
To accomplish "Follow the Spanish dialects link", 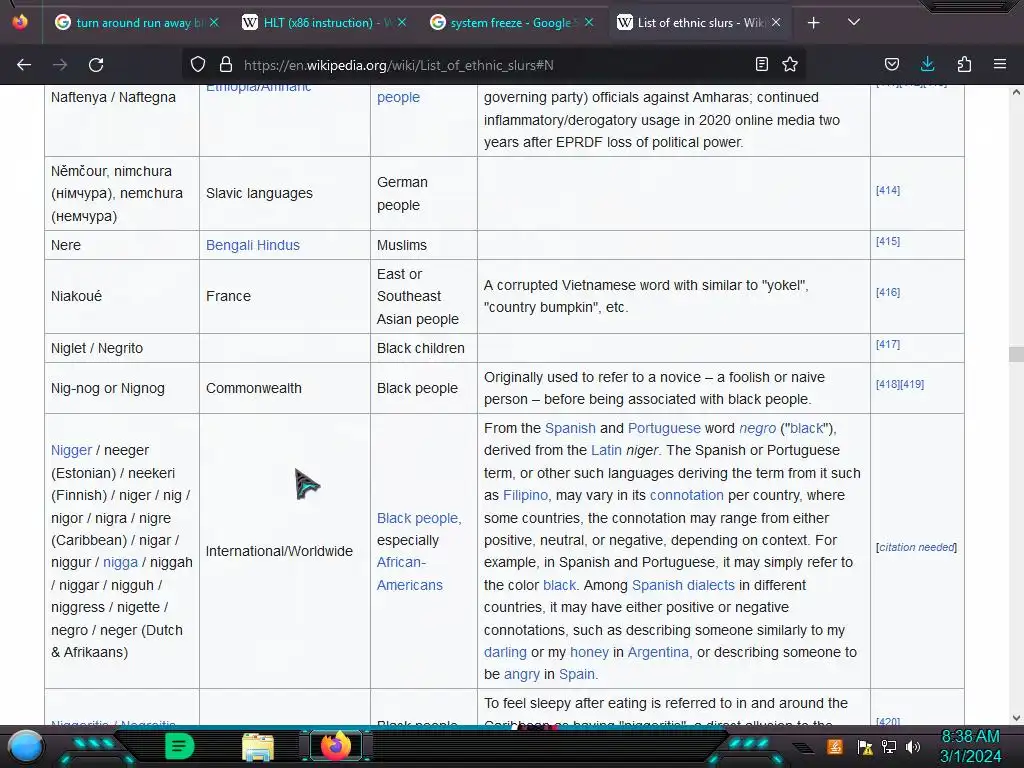I will tap(683, 585).
